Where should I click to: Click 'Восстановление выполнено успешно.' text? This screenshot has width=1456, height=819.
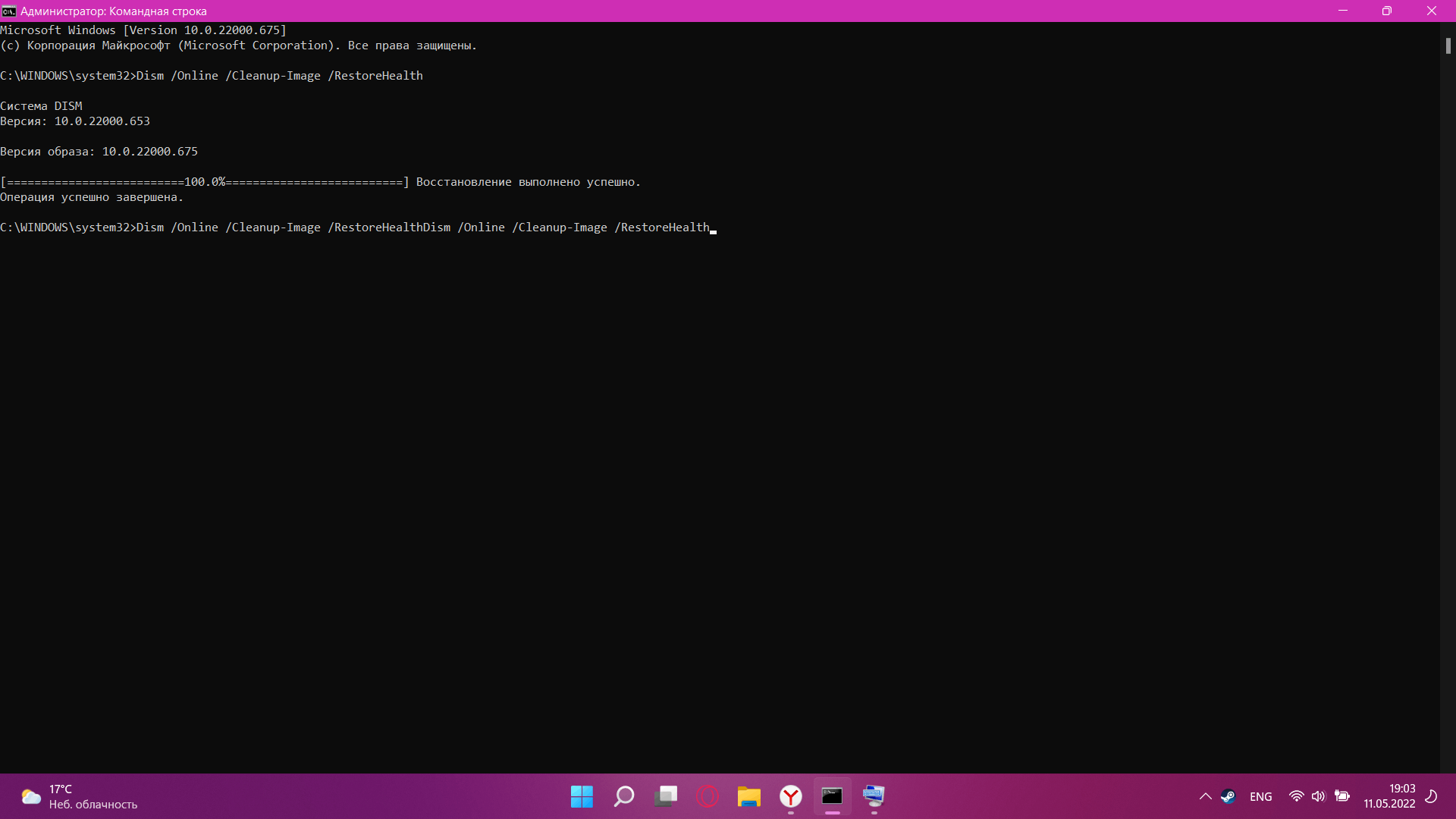(529, 182)
